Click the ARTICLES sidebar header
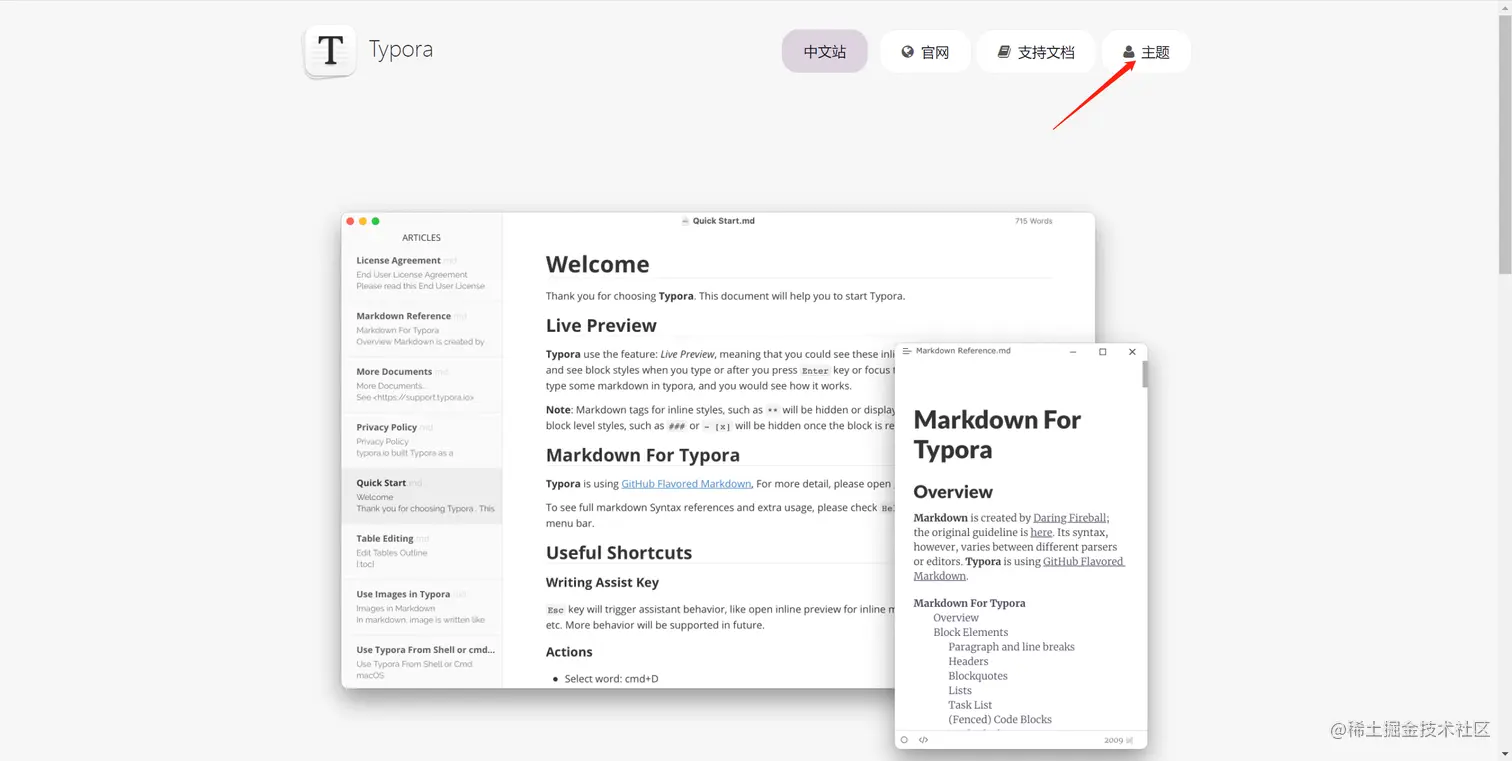The image size is (1512, 761). (x=421, y=238)
